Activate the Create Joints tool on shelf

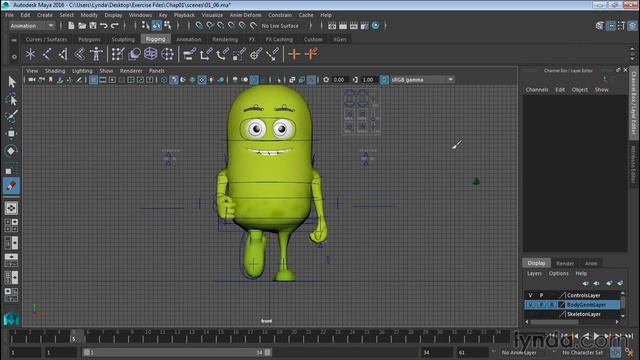(47, 54)
